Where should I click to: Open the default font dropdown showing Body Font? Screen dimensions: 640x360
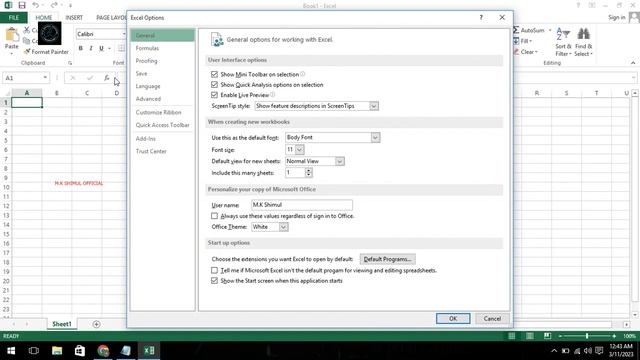[375, 138]
